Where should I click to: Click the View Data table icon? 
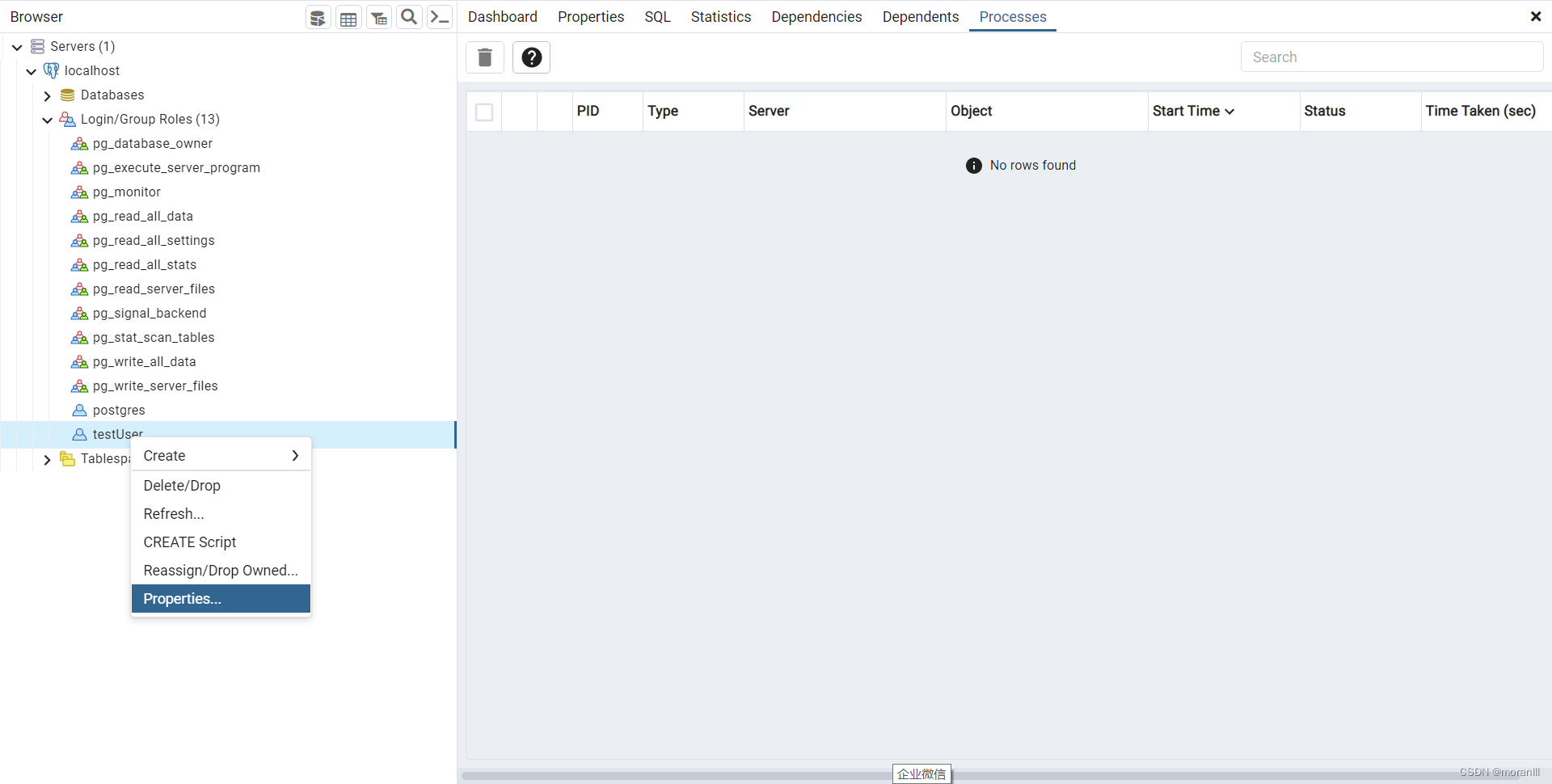(348, 17)
